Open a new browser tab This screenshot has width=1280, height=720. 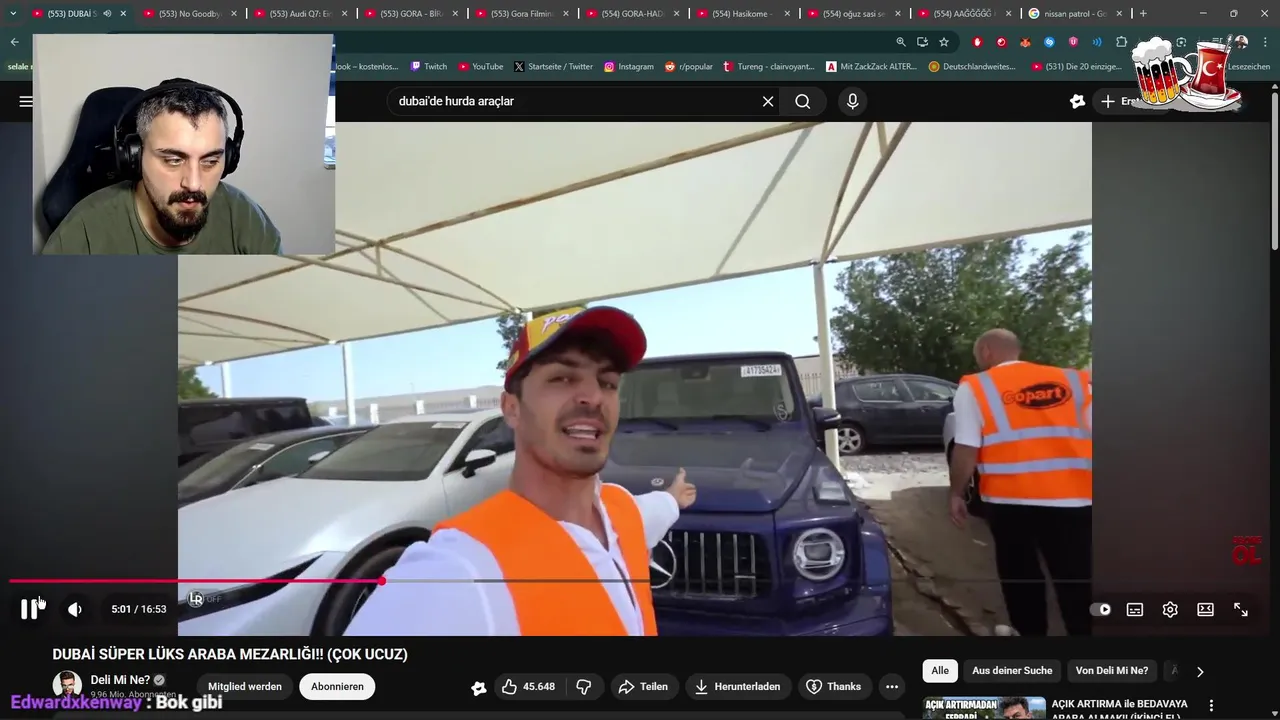[1143, 13]
